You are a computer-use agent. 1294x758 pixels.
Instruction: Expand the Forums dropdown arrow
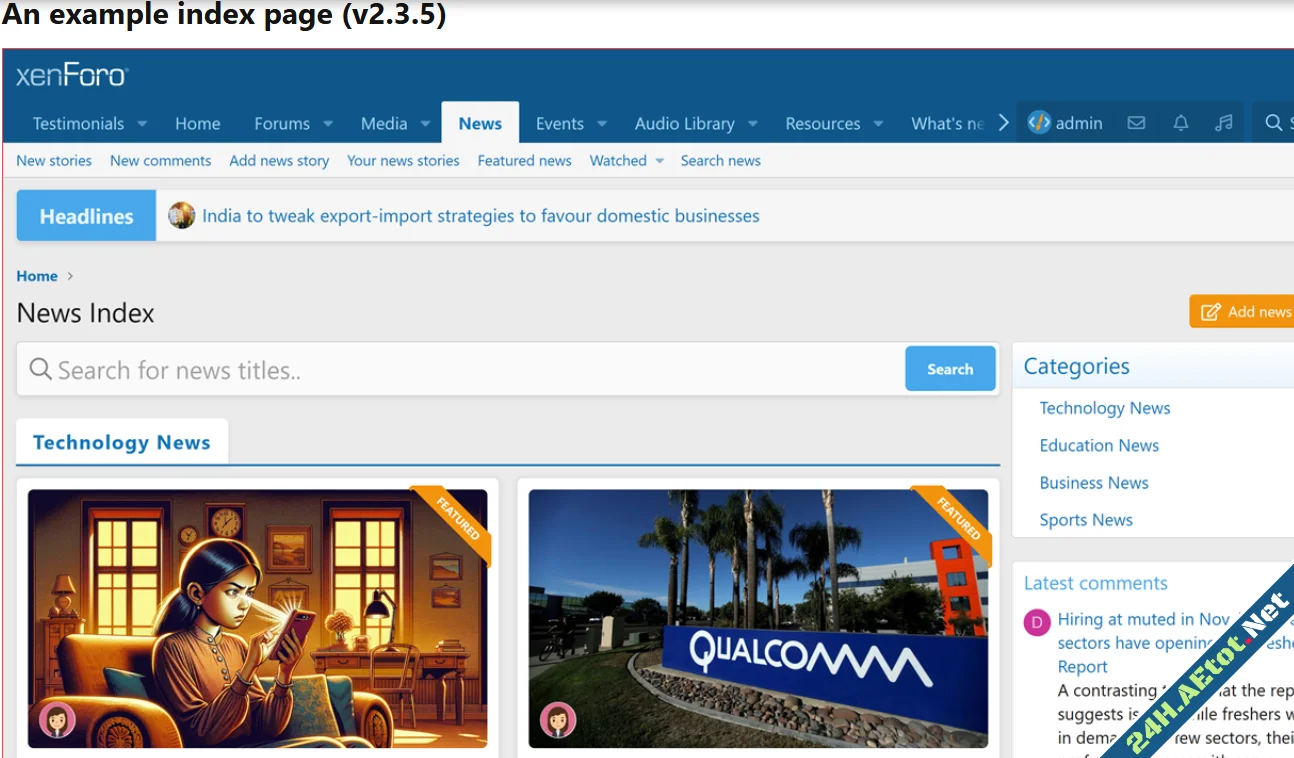328,124
